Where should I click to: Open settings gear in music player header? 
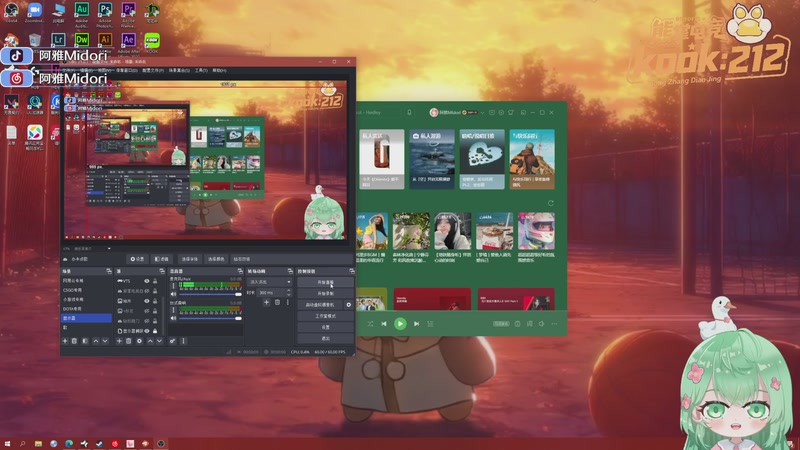(501, 112)
